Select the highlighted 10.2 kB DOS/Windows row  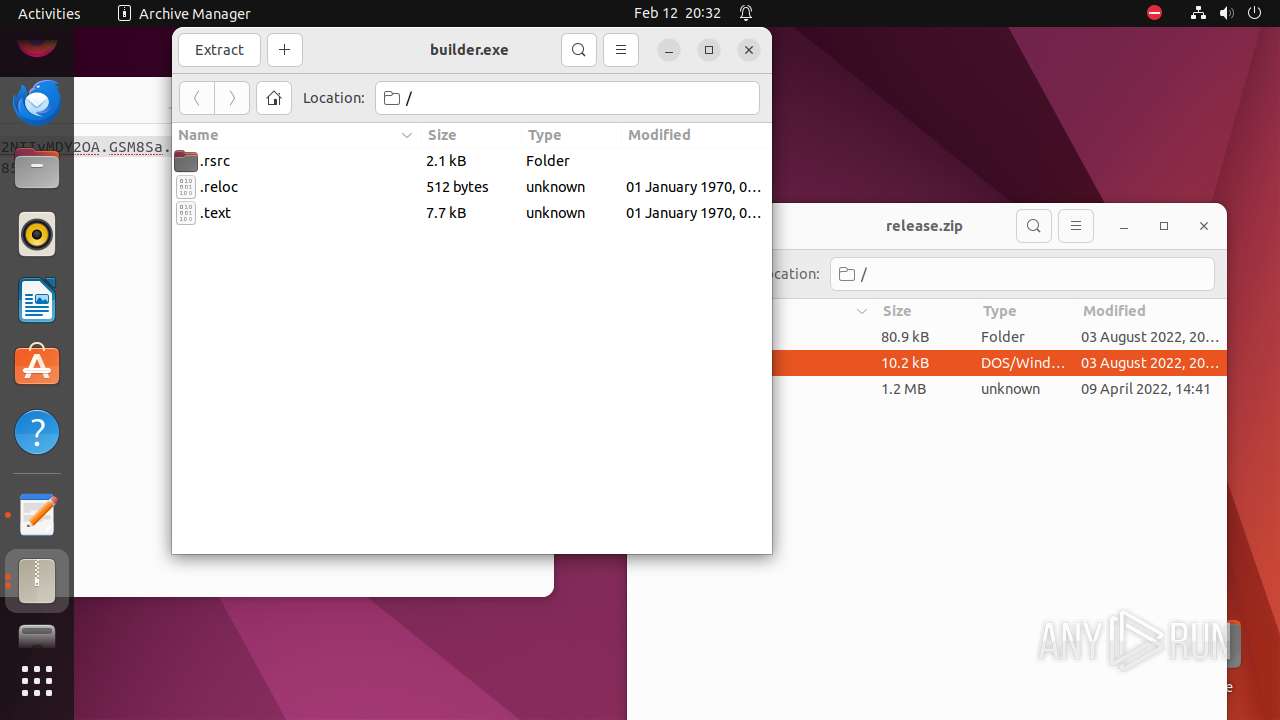[x=1000, y=363]
